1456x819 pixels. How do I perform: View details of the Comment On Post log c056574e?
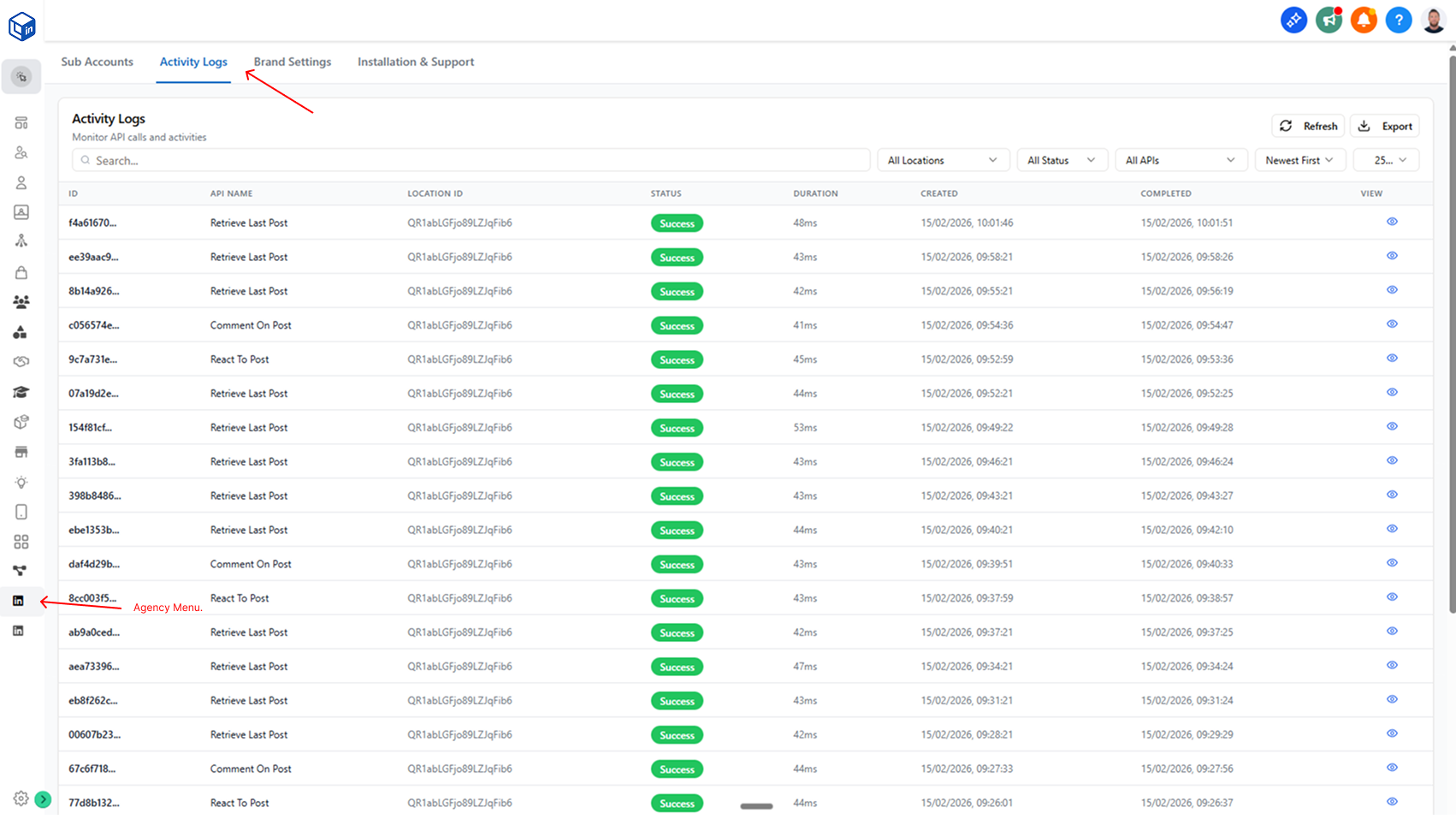[x=1392, y=323]
